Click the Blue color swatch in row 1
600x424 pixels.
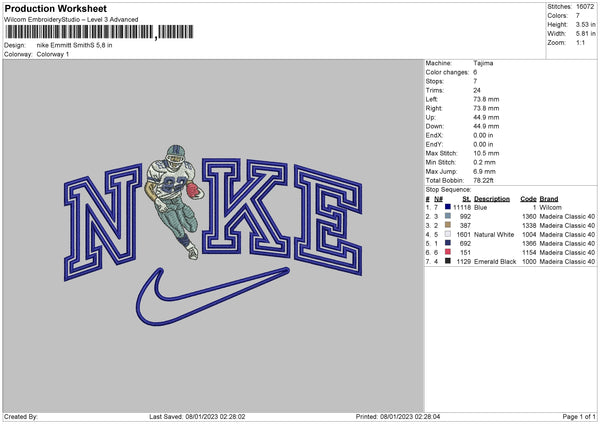click(448, 207)
